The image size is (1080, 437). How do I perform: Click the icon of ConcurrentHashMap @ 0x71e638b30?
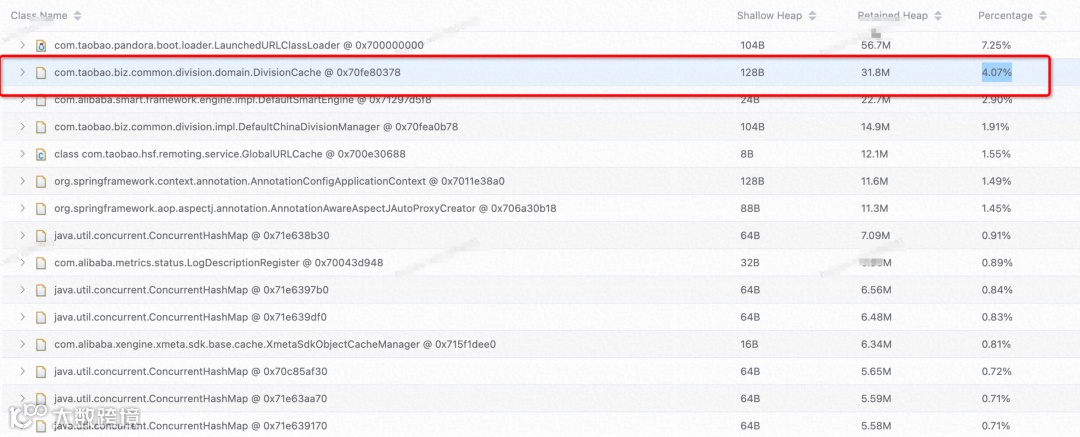pyautogui.click(x=41, y=236)
